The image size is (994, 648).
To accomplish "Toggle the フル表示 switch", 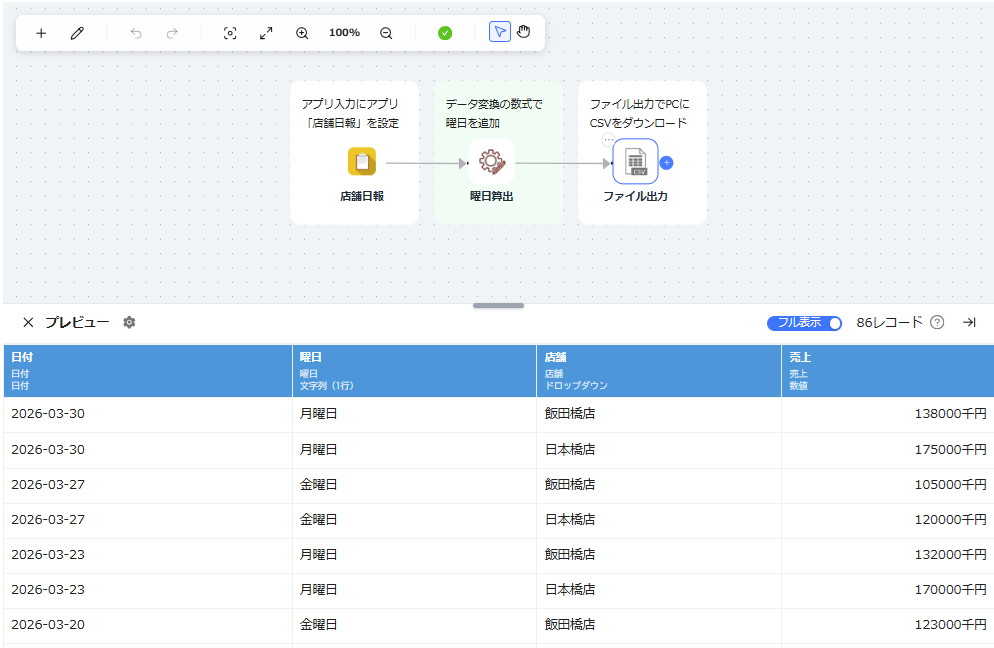I will tap(804, 323).
